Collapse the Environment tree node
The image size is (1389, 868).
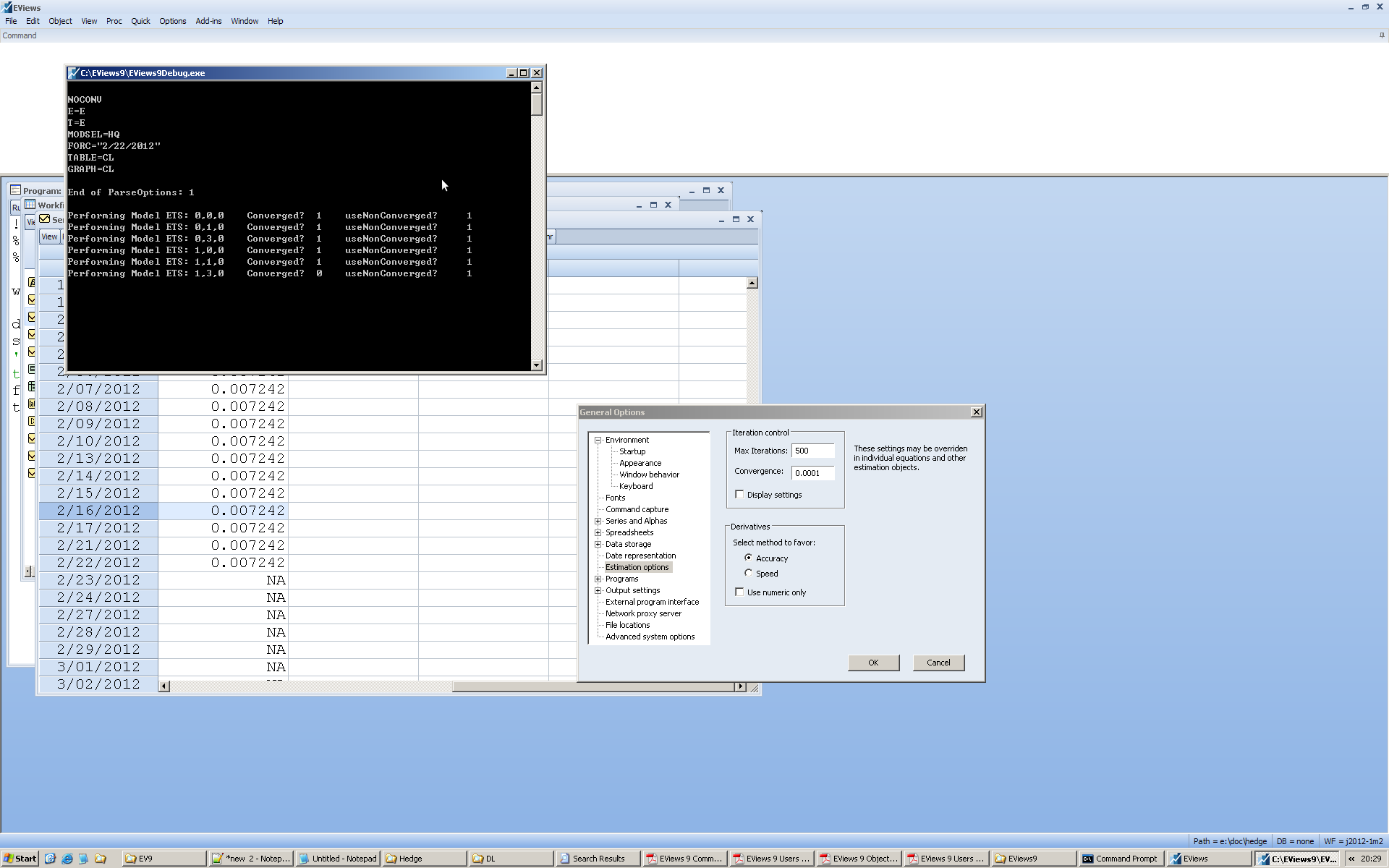pos(598,440)
